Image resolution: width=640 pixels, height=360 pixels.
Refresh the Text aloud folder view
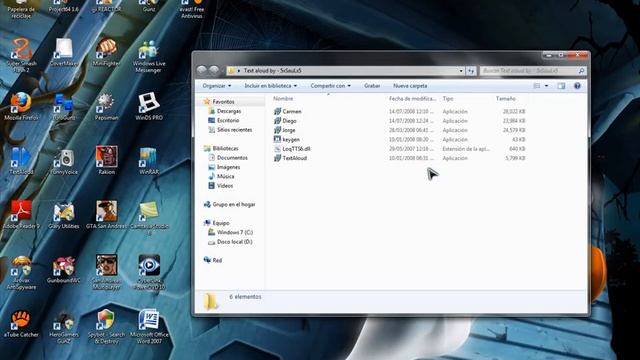(471, 71)
